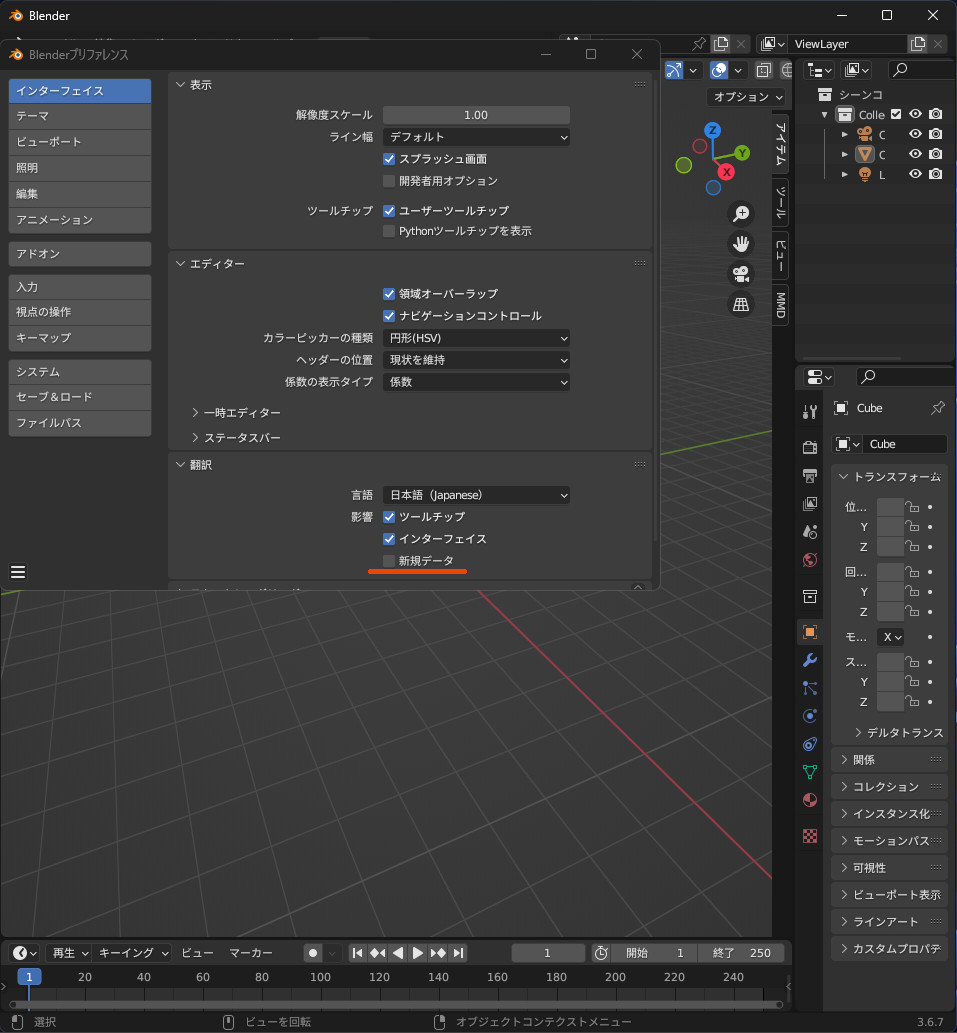Enable the 開発者用オプション checkbox
Screen dimensions: 957x1033
tap(390, 181)
